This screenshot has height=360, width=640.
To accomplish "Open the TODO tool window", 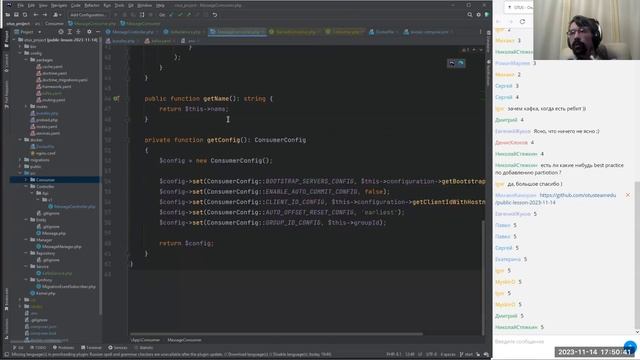I will (38, 348).
